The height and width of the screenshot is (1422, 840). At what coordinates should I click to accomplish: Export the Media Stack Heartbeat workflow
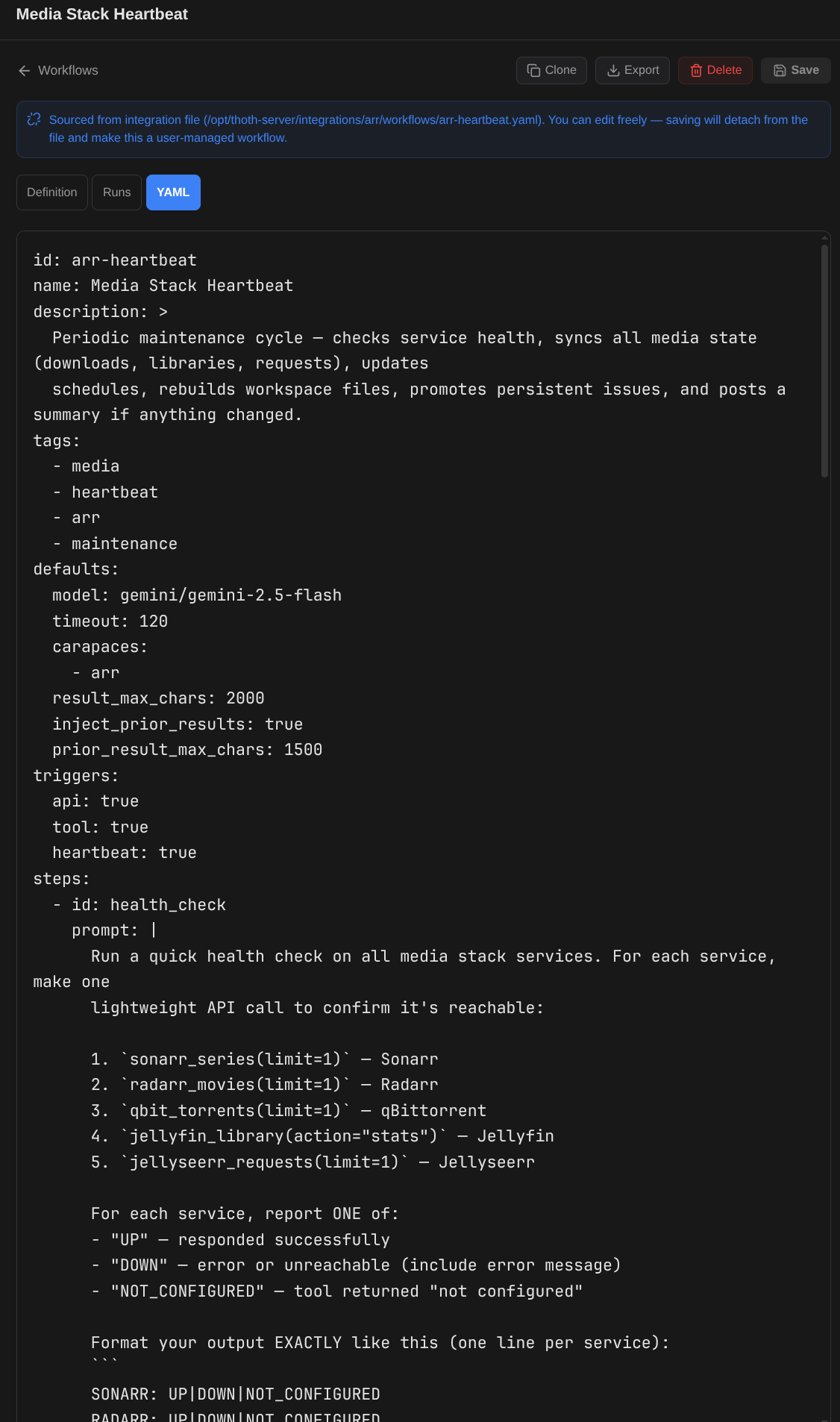tap(632, 69)
